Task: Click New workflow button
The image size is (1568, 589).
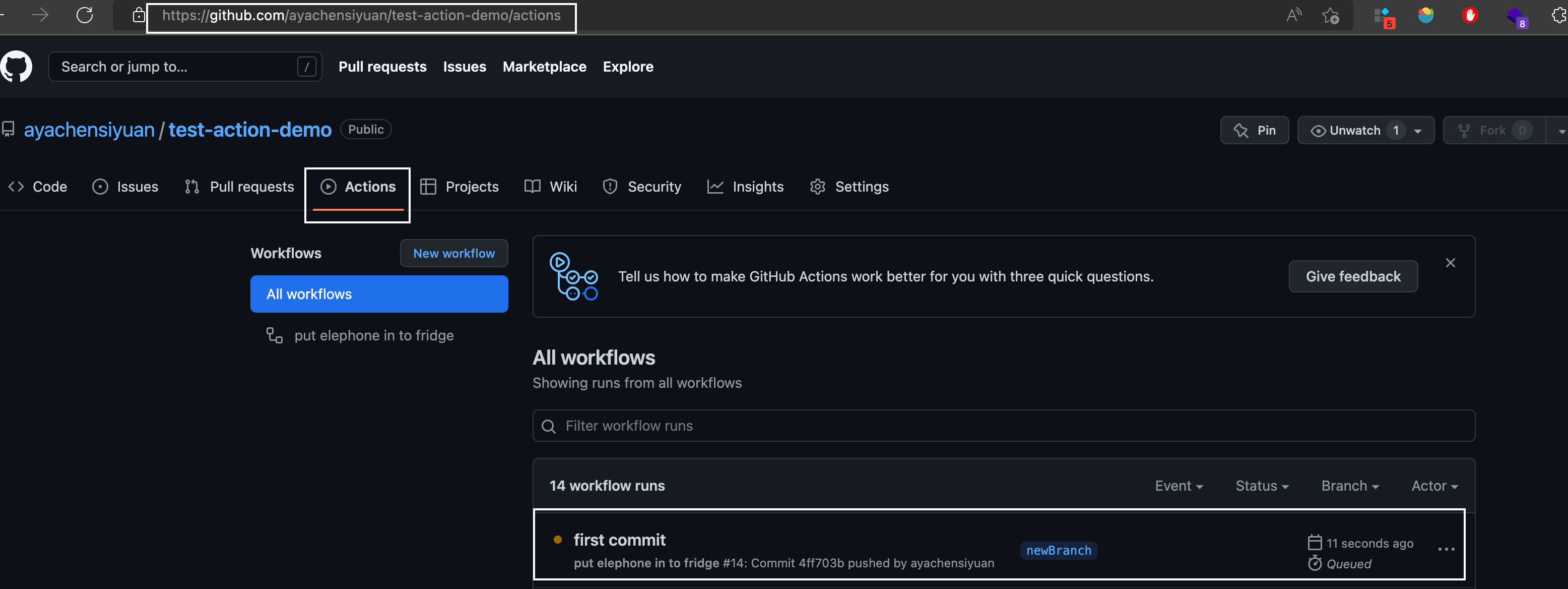Action: (x=453, y=253)
